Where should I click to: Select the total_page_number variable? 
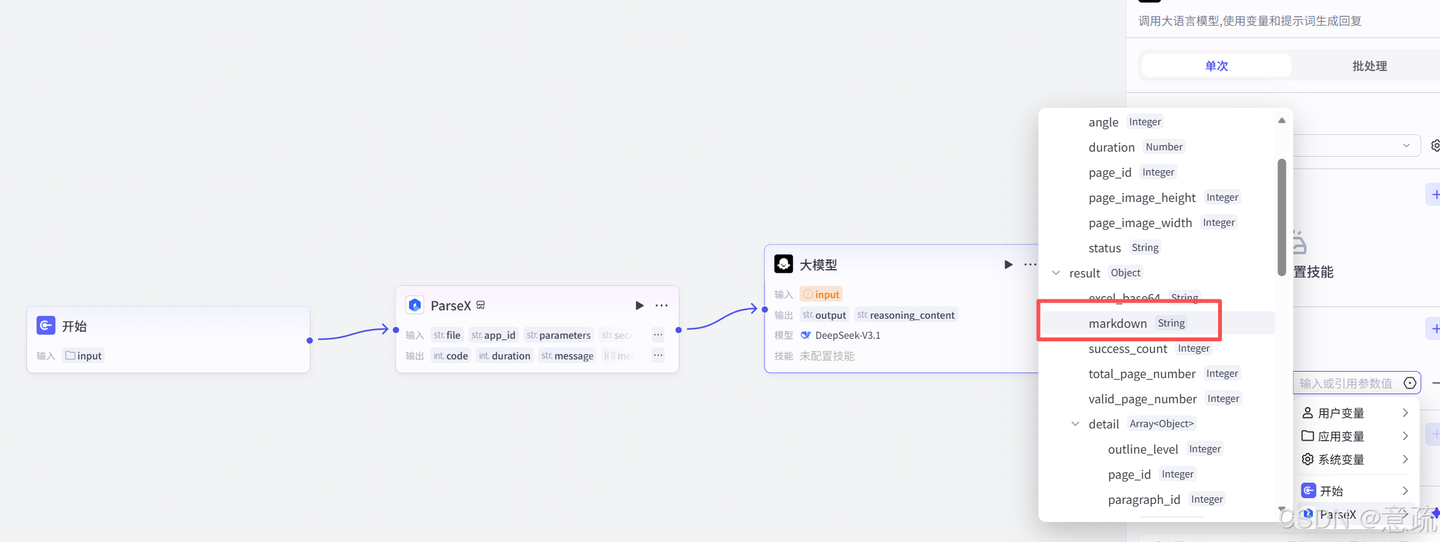pyautogui.click(x=1142, y=374)
